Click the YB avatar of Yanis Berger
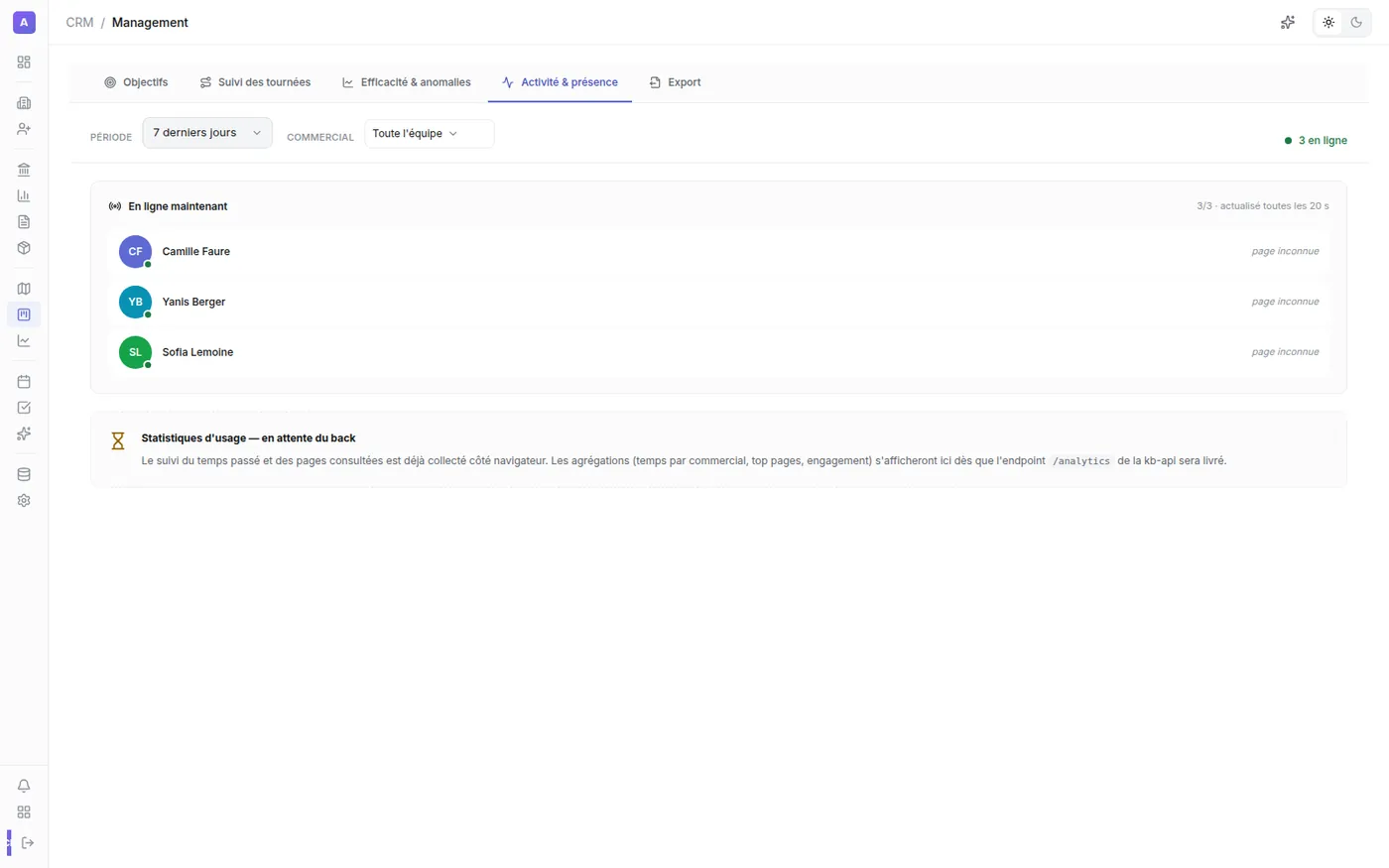Screen dimensions: 1389x868 135,302
